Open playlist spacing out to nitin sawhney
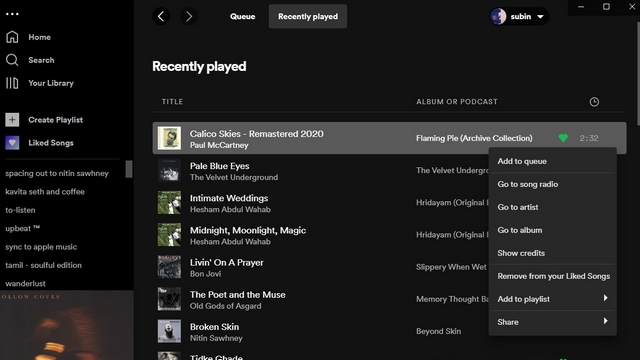Screen dimensions: 640x360 pos(57,173)
